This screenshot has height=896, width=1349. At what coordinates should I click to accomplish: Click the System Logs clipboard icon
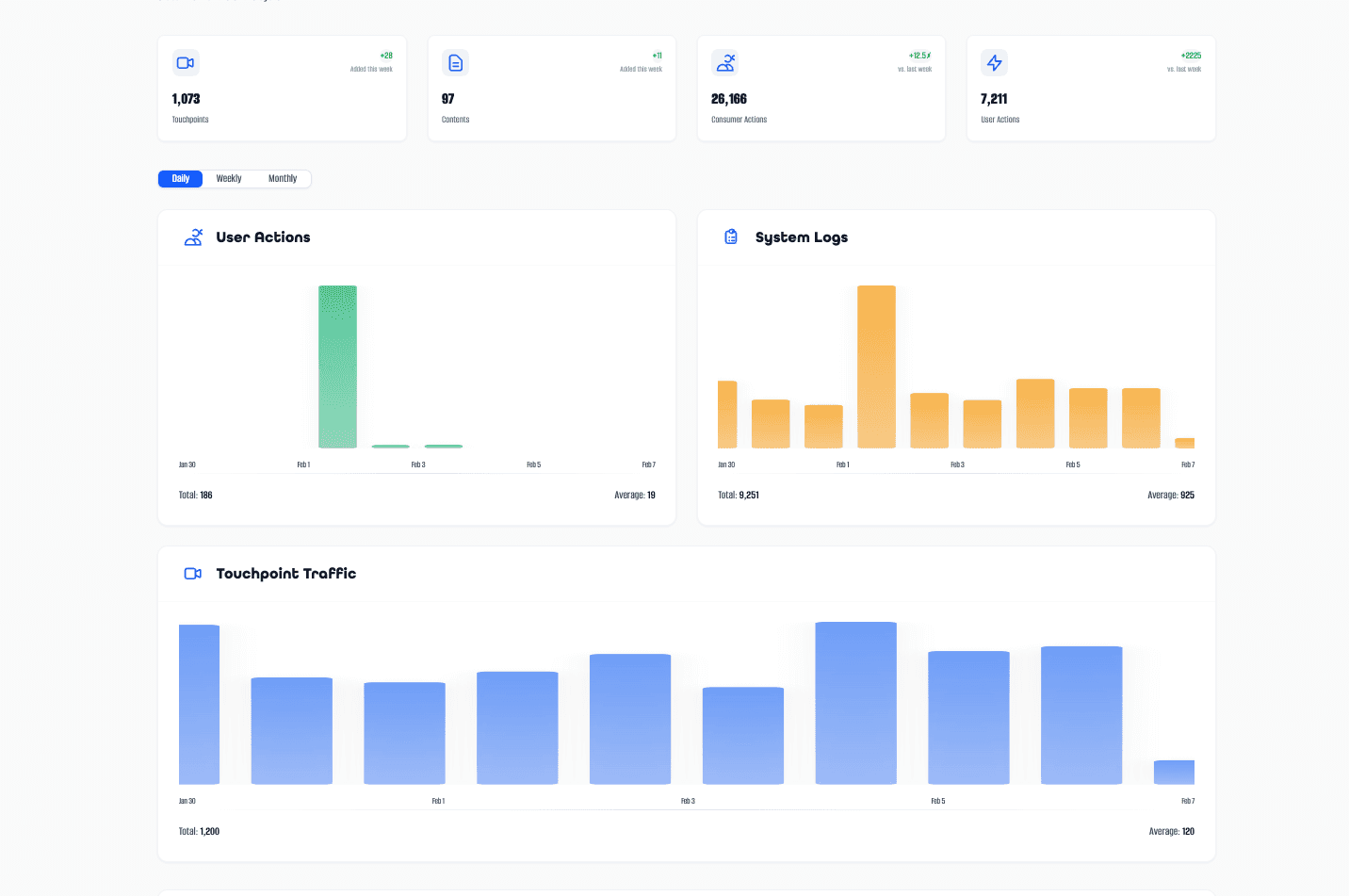pos(731,236)
